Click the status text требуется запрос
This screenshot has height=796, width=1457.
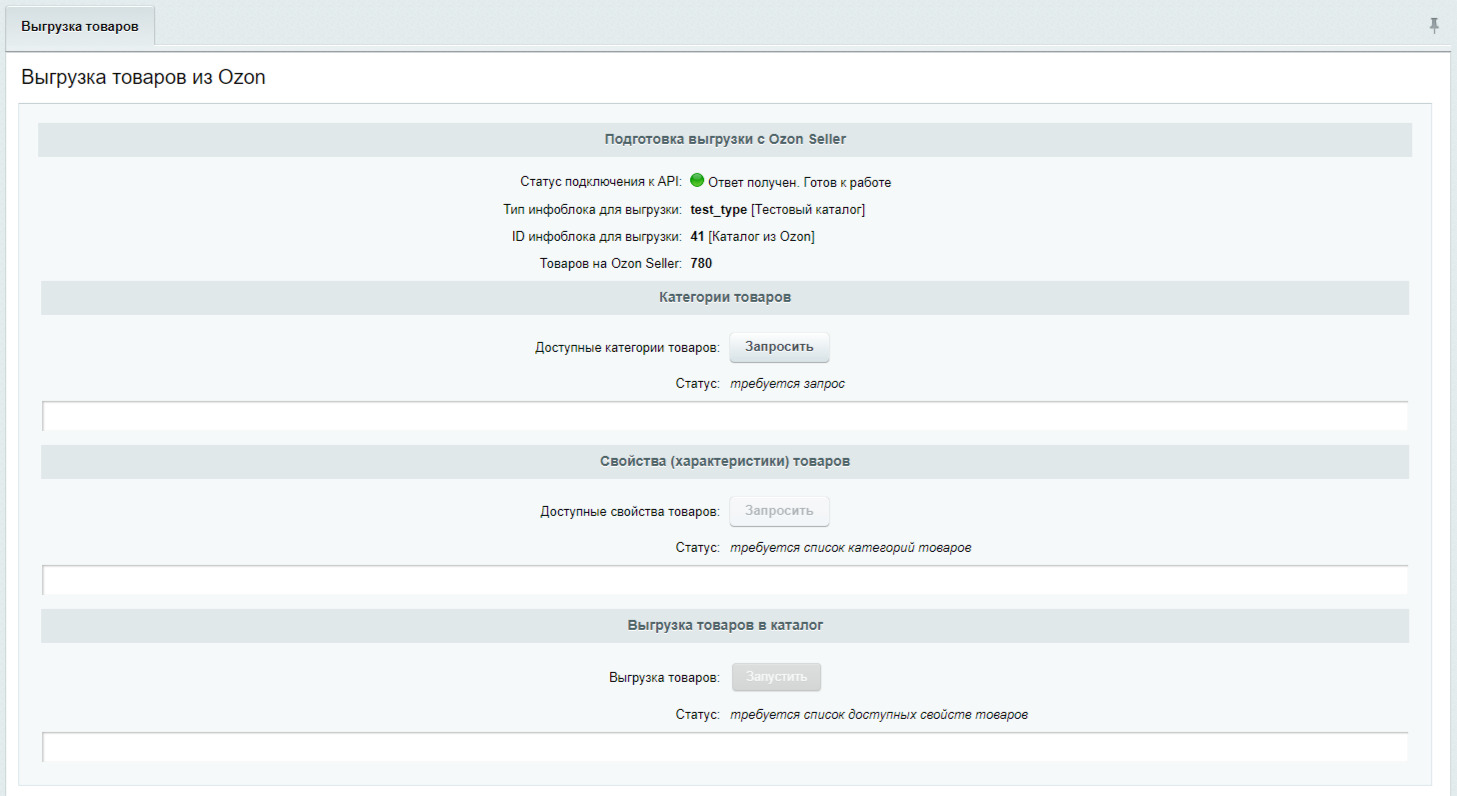pyautogui.click(x=787, y=384)
